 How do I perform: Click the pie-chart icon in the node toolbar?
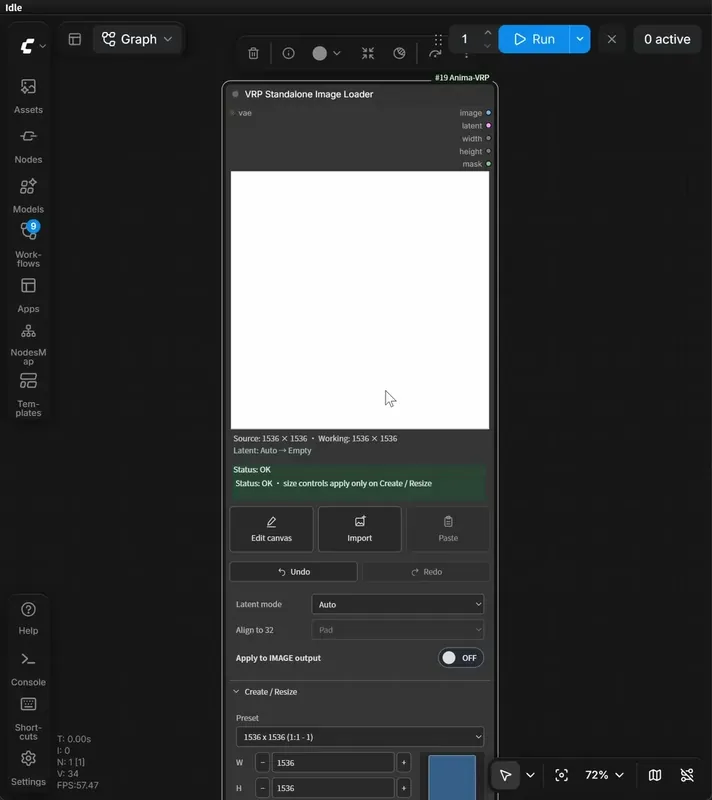(x=399, y=53)
